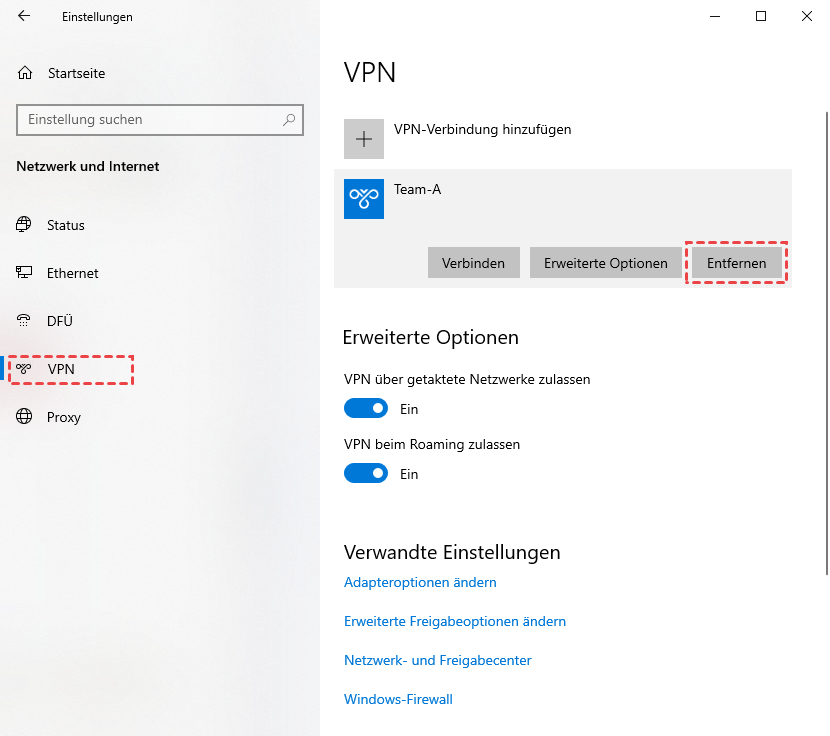Open the Windows-Firewall link
This screenshot has height=736, width=830.
coord(398,699)
